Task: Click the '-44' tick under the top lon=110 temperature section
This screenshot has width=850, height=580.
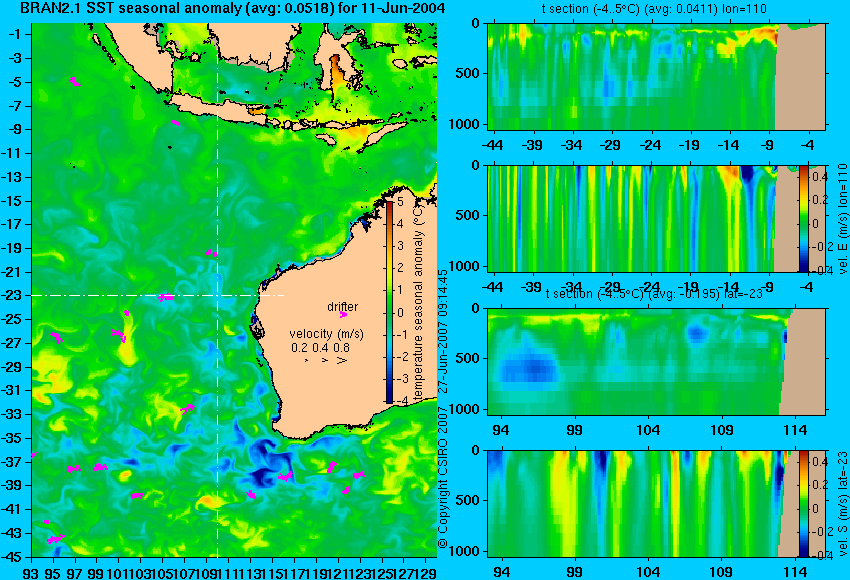Action: (493, 145)
